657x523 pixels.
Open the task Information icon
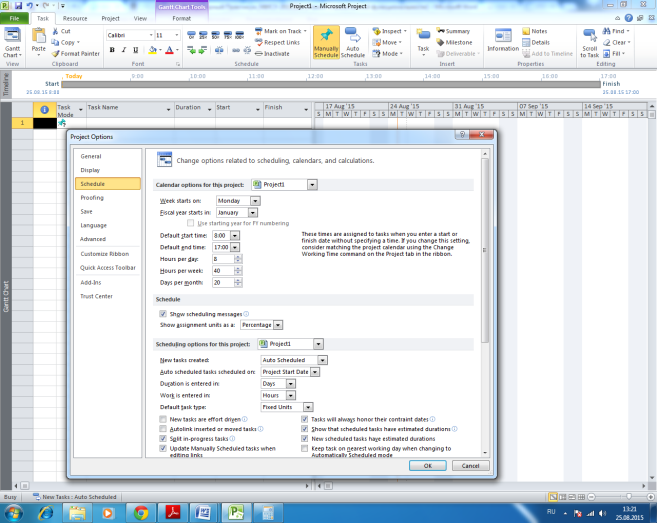tap(503, 36)
